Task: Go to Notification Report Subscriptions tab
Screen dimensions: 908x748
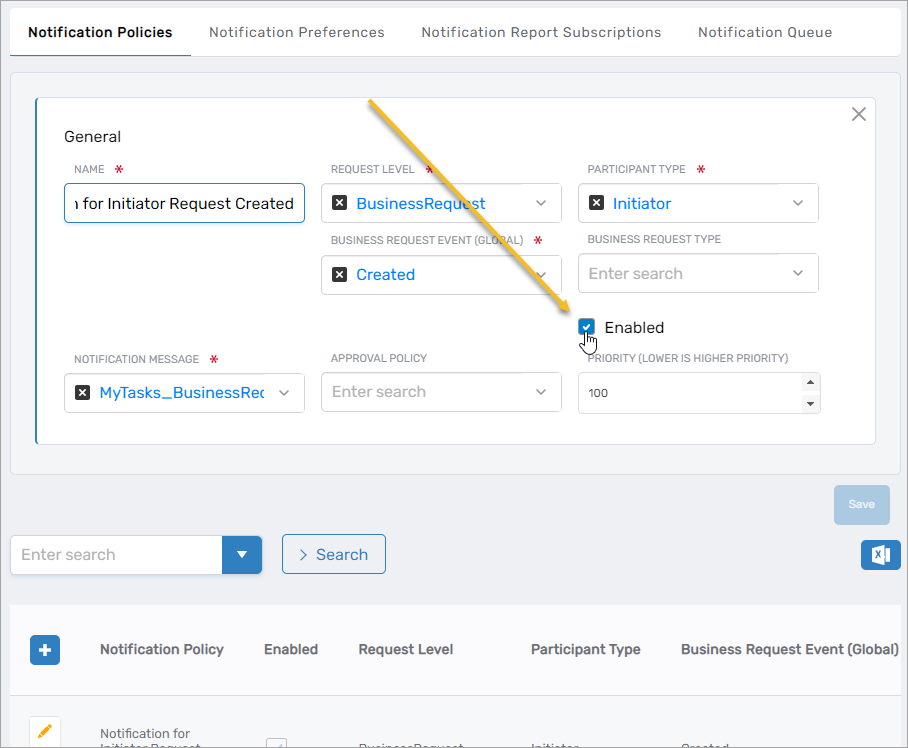Action: tap(541, 32)
